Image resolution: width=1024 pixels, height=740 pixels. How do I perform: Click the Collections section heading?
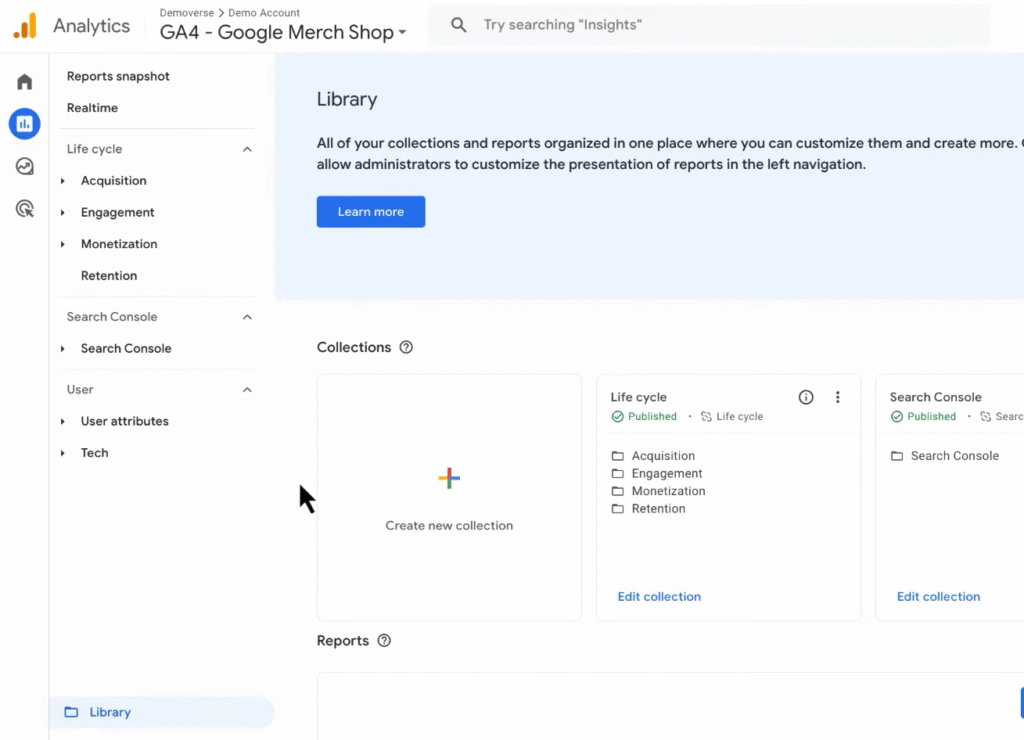pyautogui.click(x=354, y=347)
